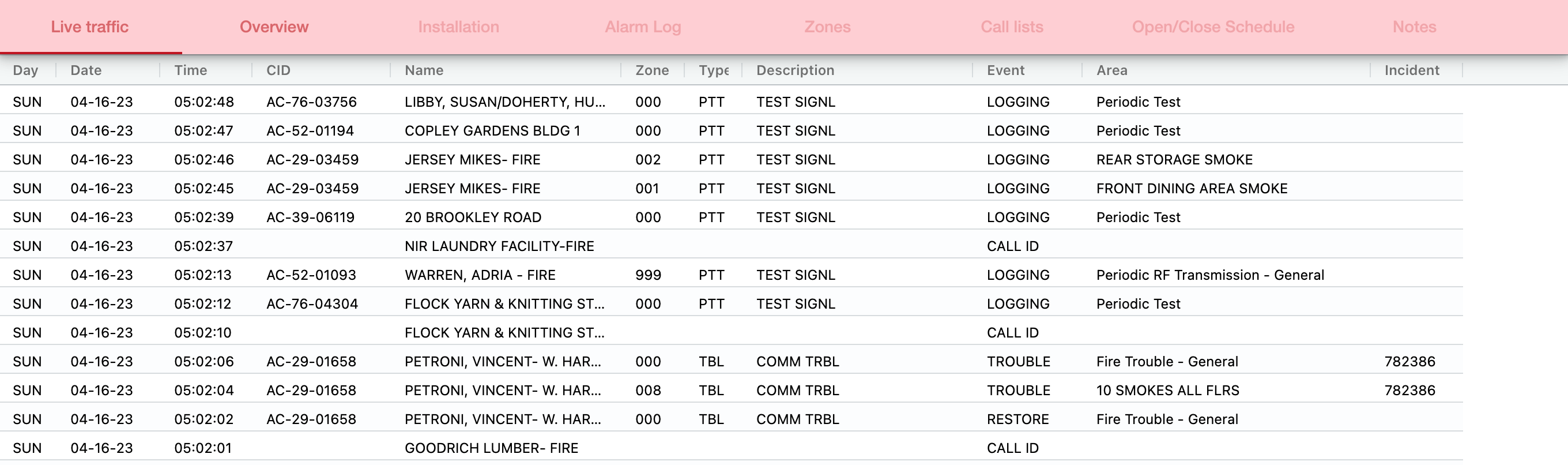Select Periodic RF Transmission - General cell
The image size is (1568, 465).
coord(1210,275)
